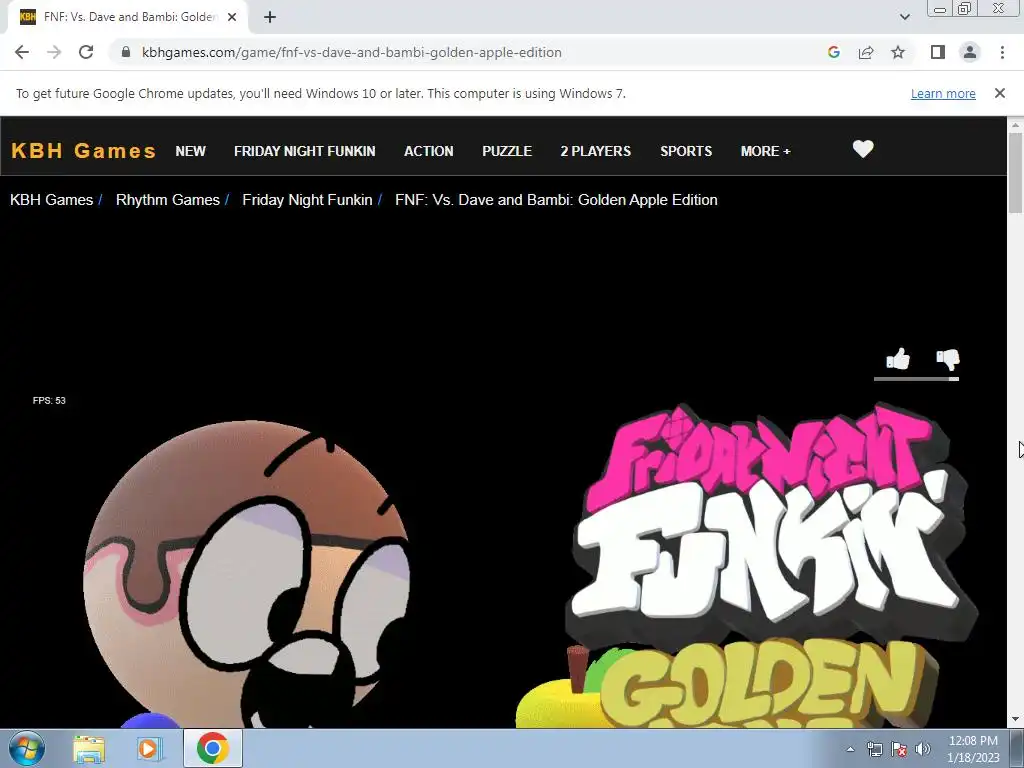Open the Action Center flag icon
This screenshot has width=1024, height=768.
pos(899,749)
